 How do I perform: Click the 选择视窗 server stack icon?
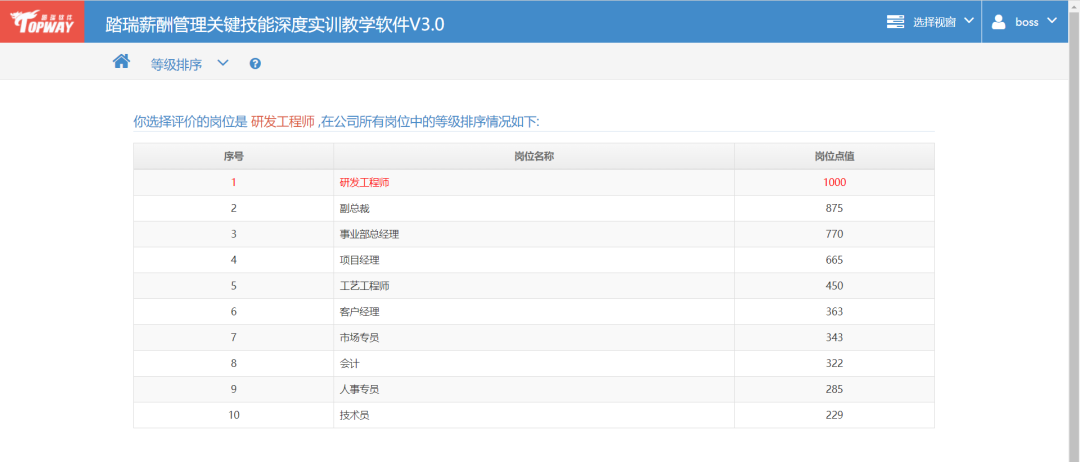coord(895,22)
